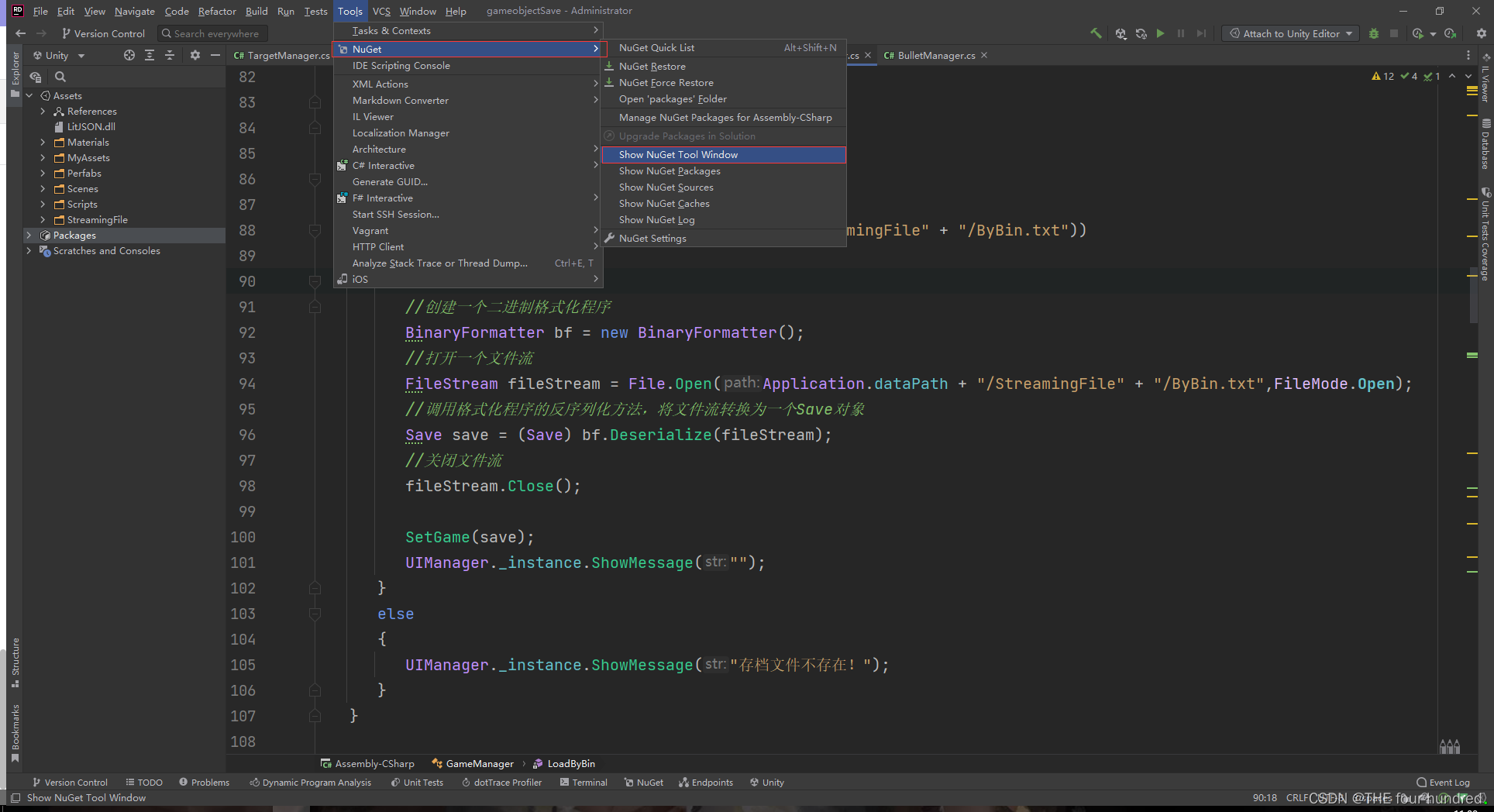The width and height of the screenshot is (1494, 812).
Task: Click the editor tabs more-options dots
Action: point(1468,55)
